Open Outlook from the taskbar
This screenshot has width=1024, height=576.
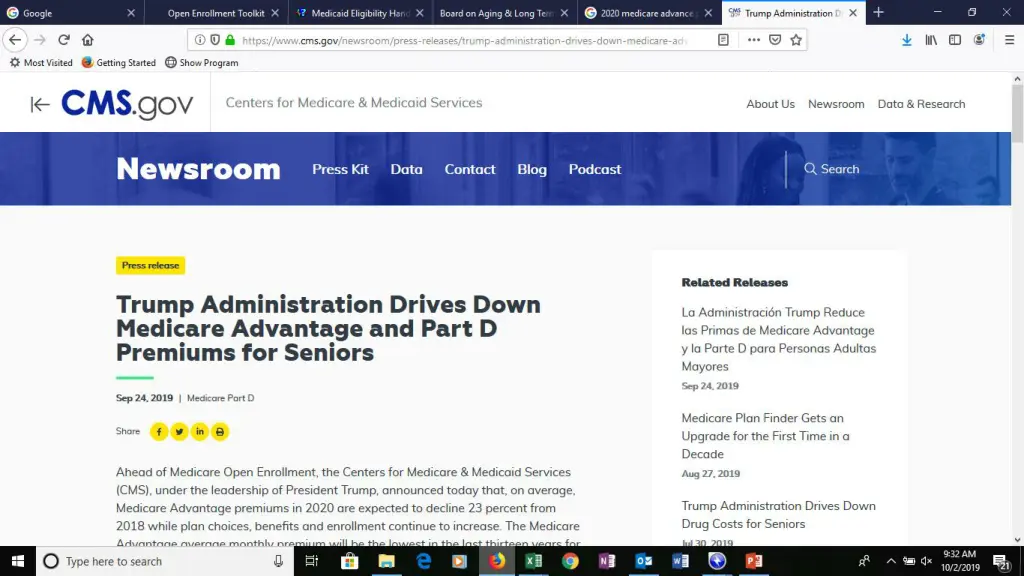coord(643,561)
